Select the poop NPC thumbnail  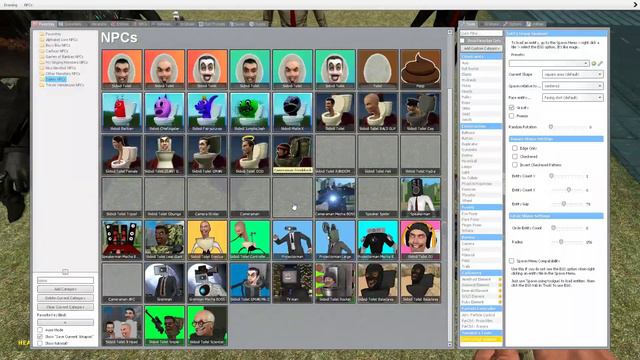[x=420, y=69]
